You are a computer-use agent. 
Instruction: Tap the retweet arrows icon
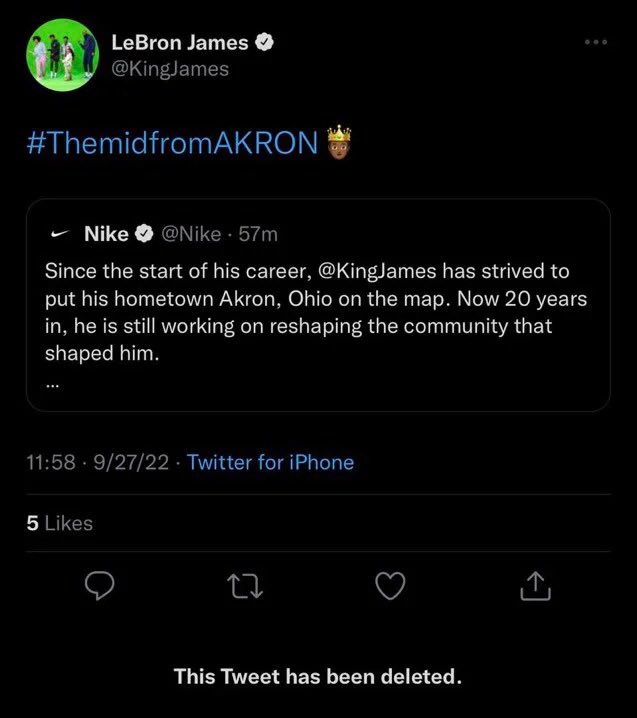245,587
